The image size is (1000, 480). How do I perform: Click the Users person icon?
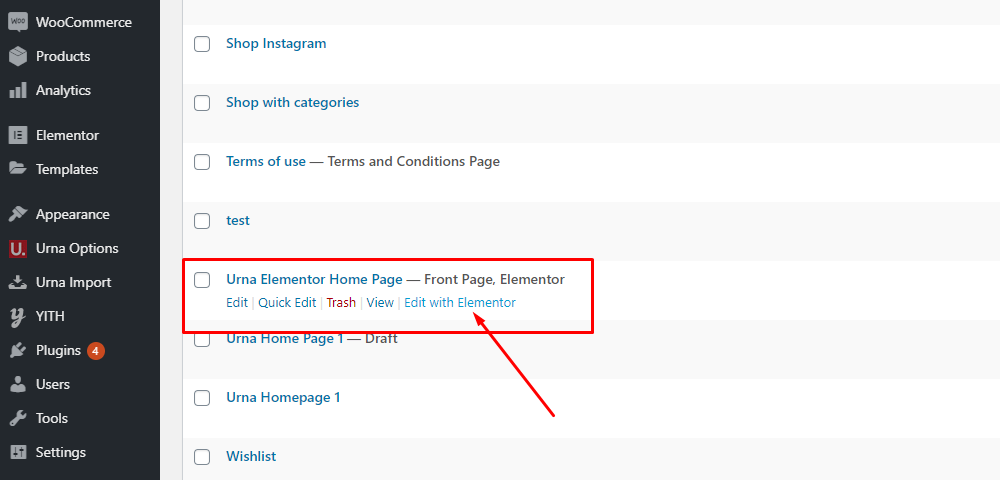pyautogui.click(x=18, y=384)
